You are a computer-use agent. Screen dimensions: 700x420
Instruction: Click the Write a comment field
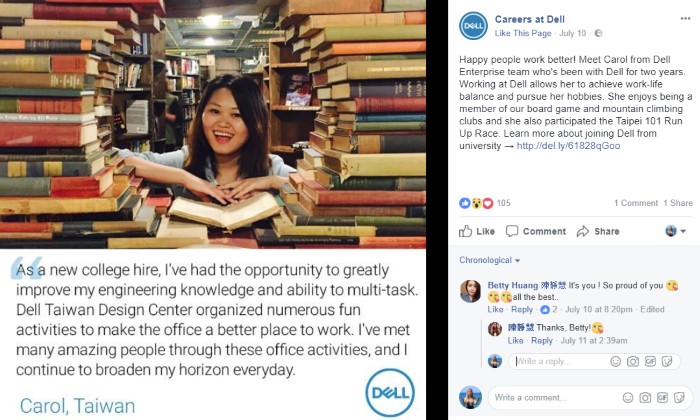(554, 397)
